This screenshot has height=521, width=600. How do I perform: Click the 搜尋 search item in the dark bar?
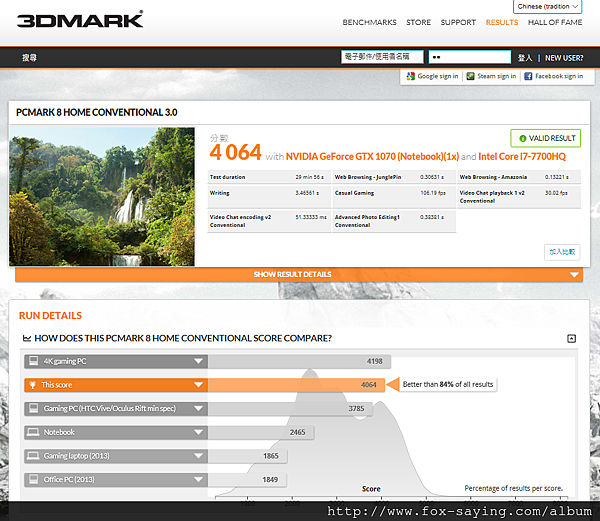coord(29,58)
